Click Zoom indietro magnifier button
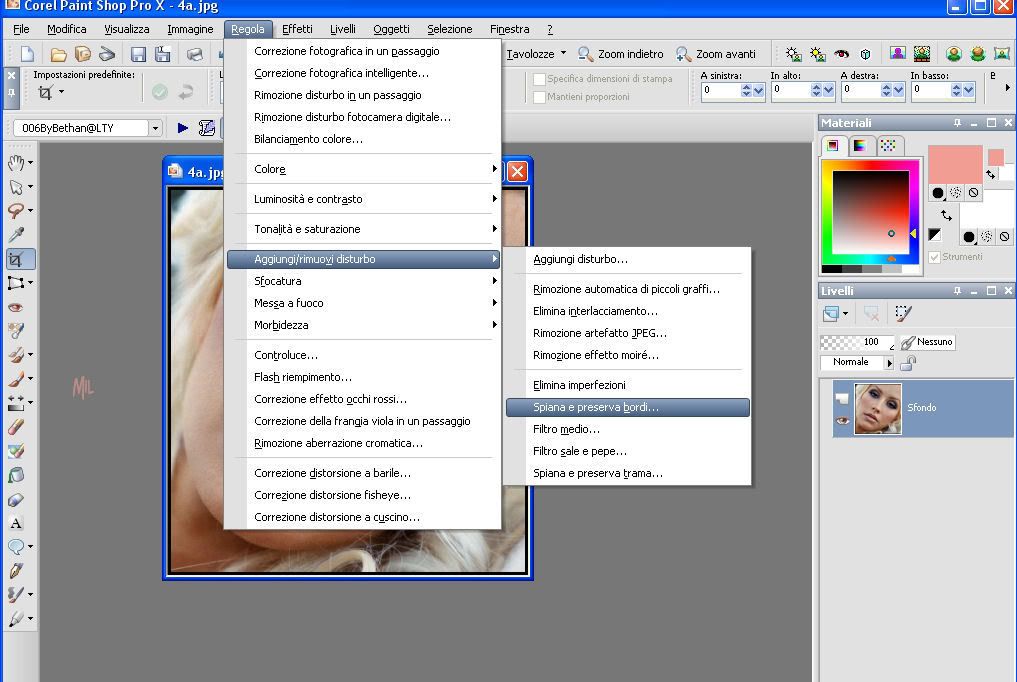This screenshot has width=1017, height=682. point(621,54)
